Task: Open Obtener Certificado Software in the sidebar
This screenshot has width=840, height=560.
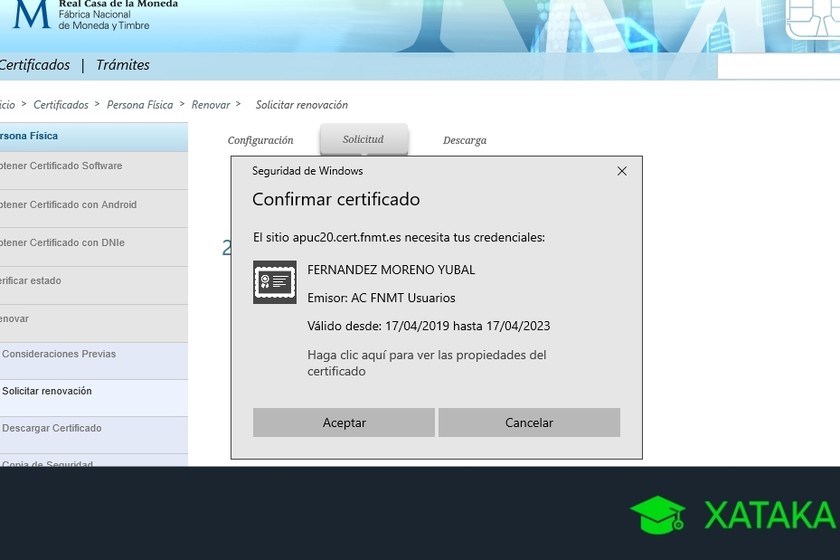Action: coord(62,166)
